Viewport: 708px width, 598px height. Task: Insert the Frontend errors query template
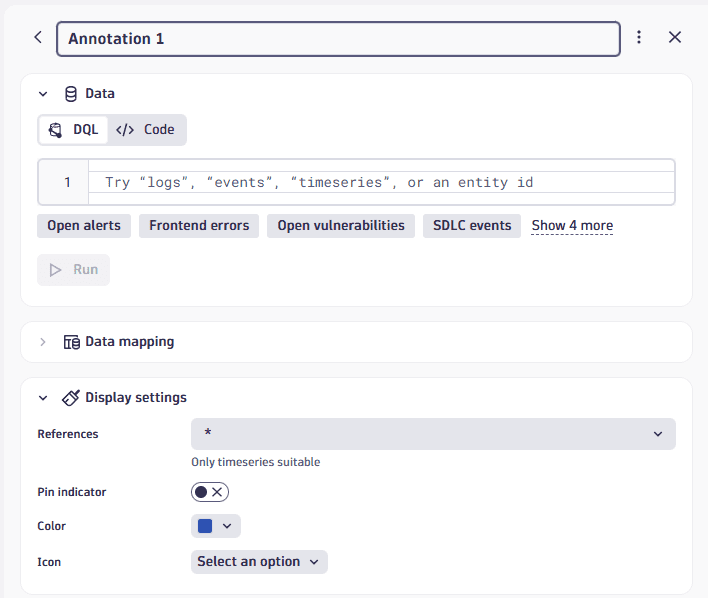click(199, 225)
